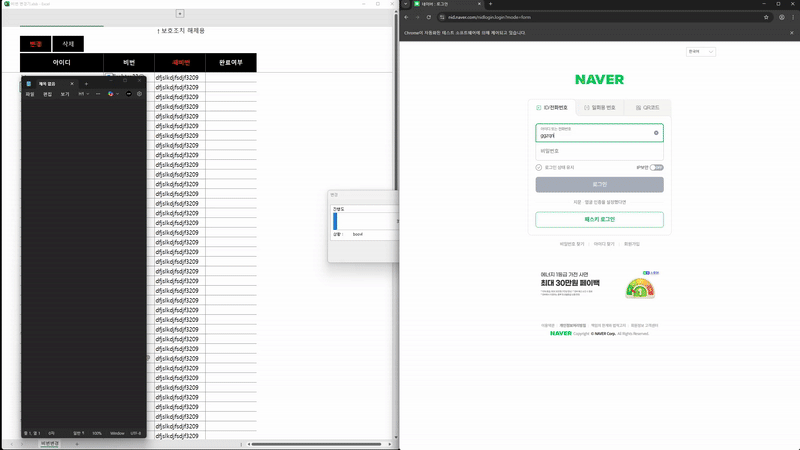
Task: Switch to the 일회용 번호 login tab
Action: 600,108
